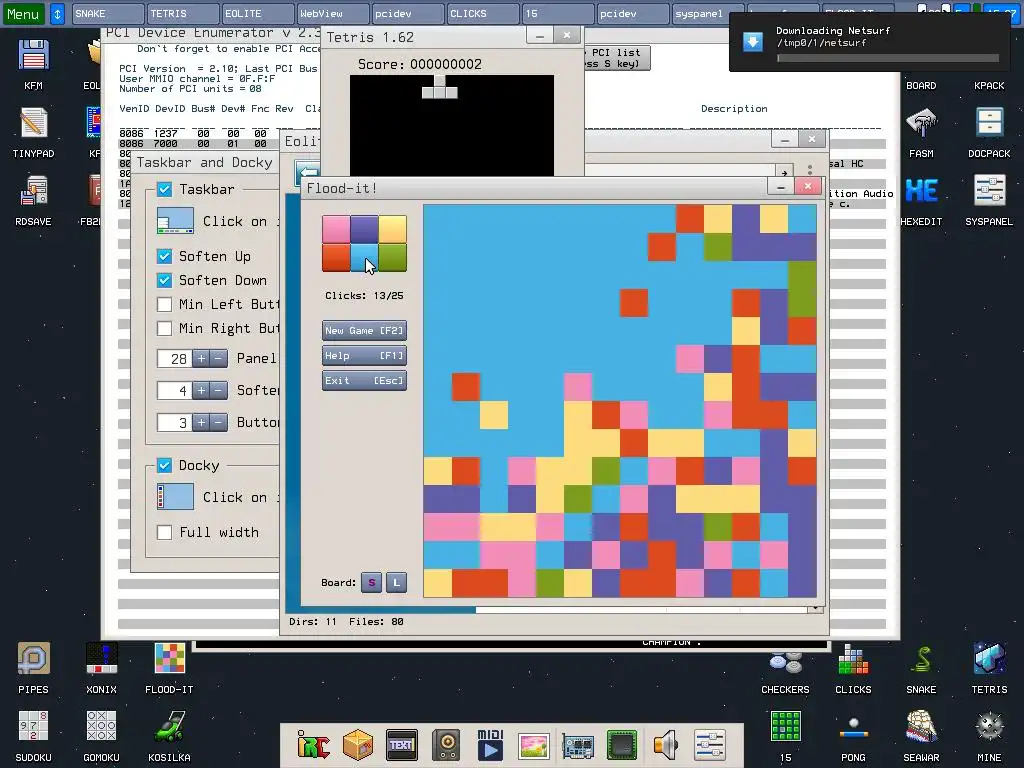Open the package box dock icon

(358, 744)
